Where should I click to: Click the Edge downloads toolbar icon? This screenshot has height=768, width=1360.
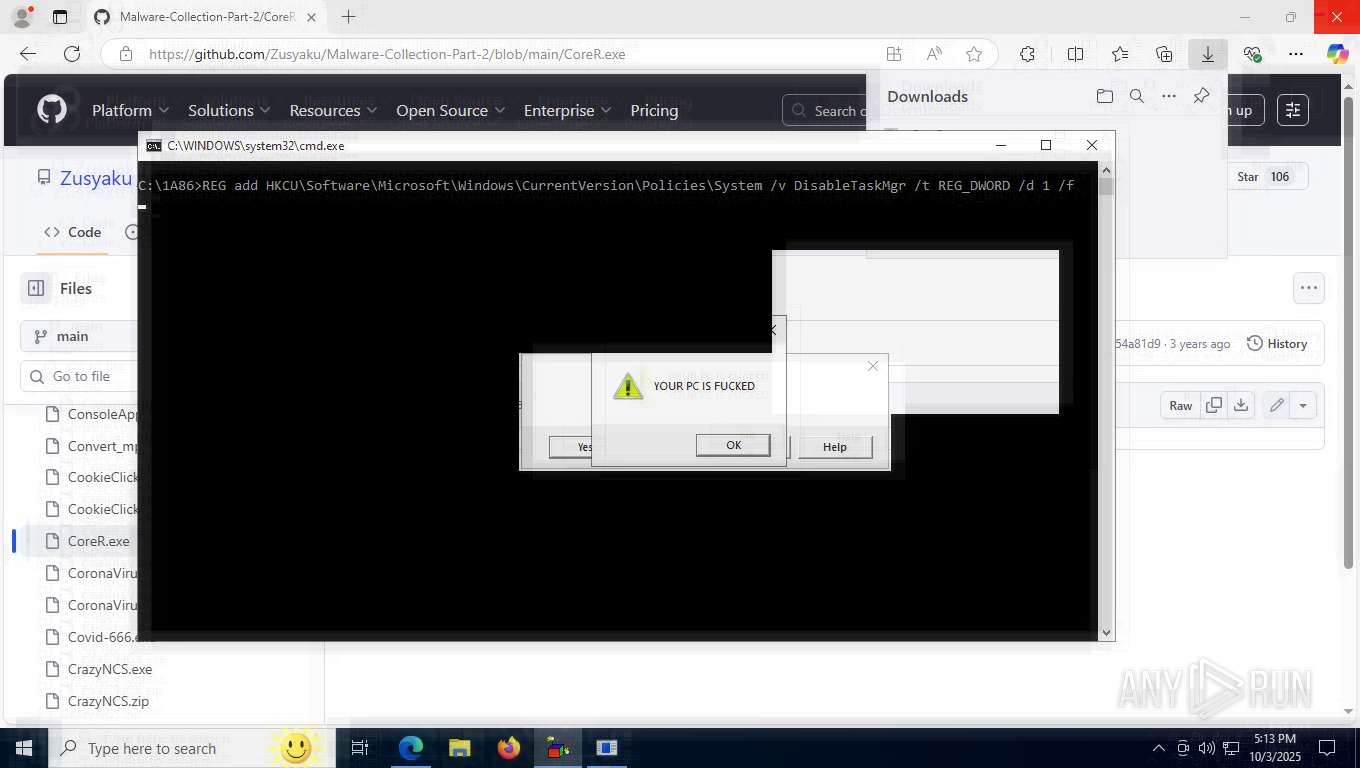tap(1208, 54)
